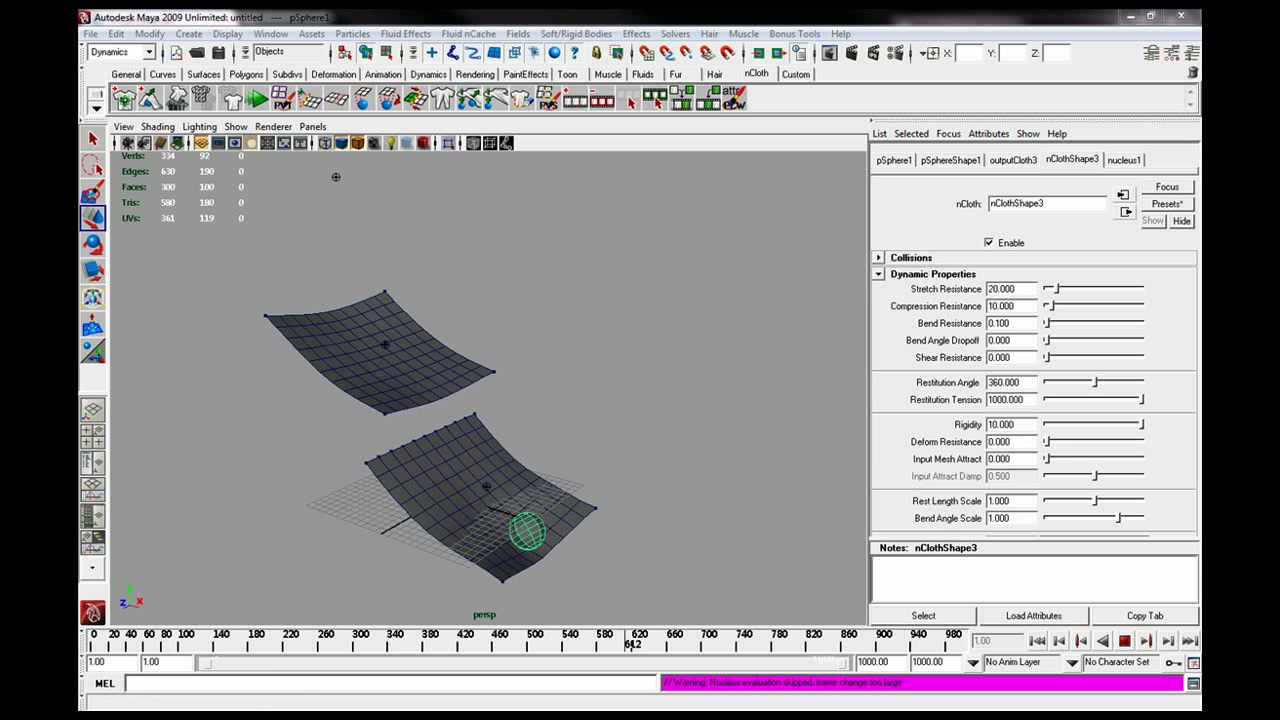Screen dimensions: 1280x720
Task: Select the Soft Modification tool
Action: tap(93, 324)
